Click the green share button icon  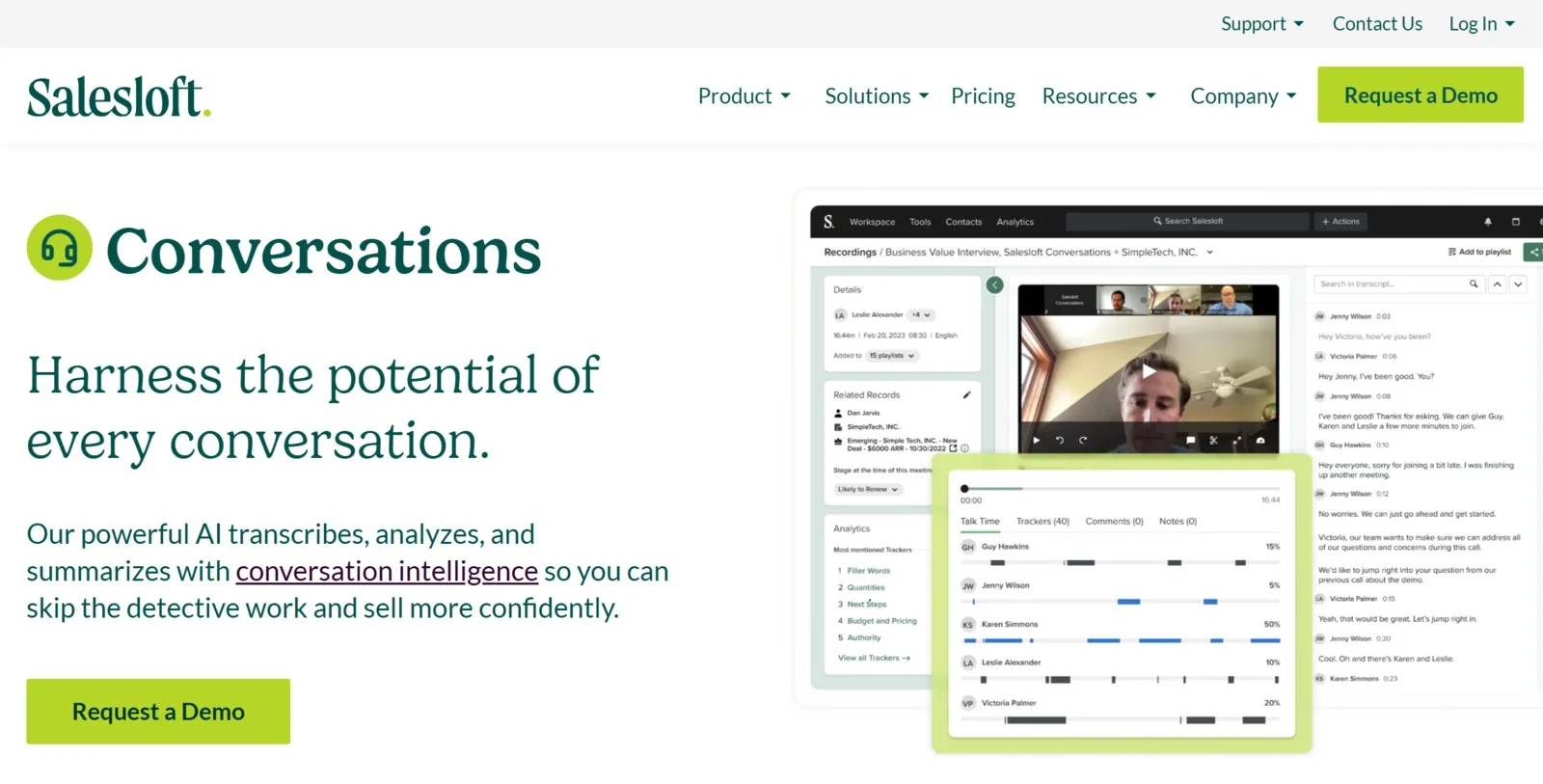click(1533, 252)
